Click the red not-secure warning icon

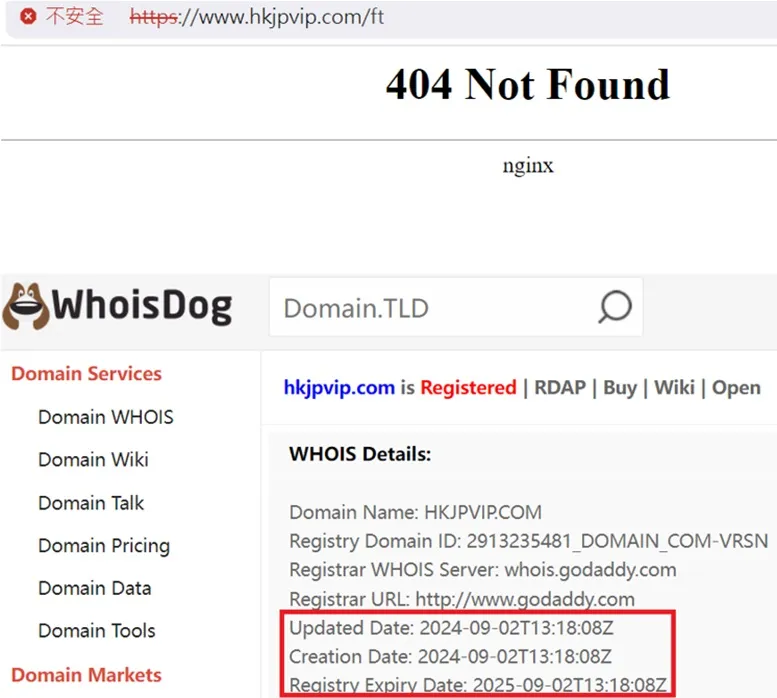[28, 17]
